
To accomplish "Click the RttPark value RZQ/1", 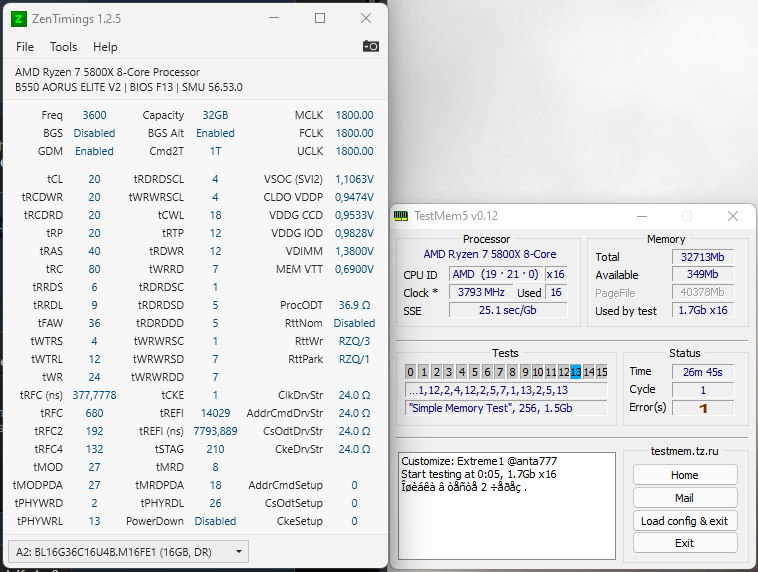I will [x=354, y=359].
